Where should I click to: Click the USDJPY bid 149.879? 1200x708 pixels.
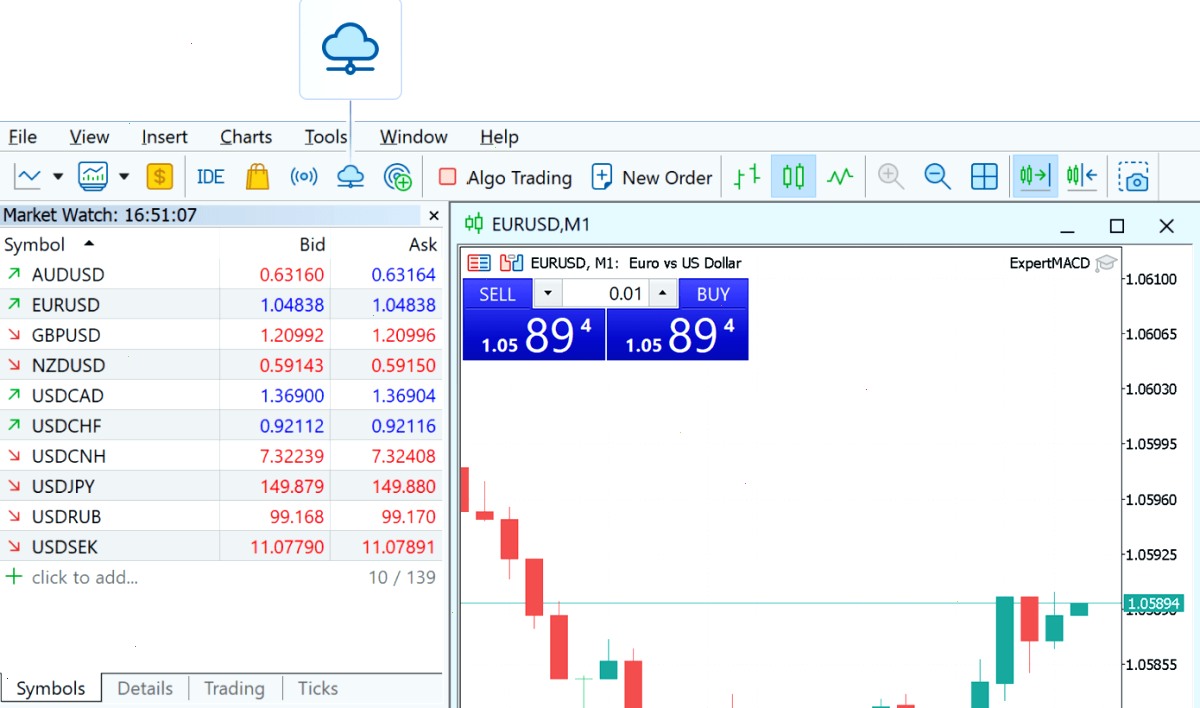[x=291, y=487]
